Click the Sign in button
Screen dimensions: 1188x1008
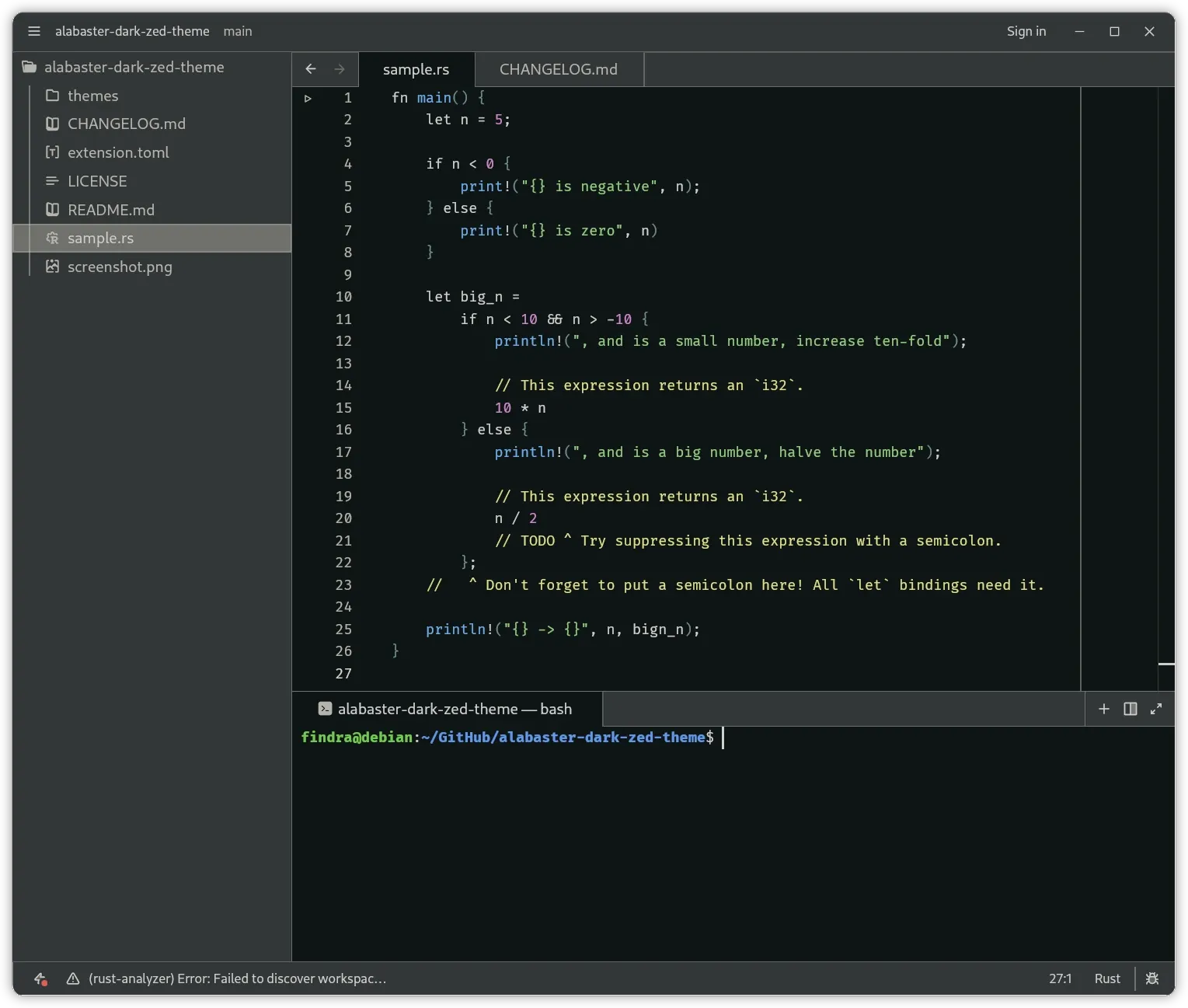[1026, 31]
